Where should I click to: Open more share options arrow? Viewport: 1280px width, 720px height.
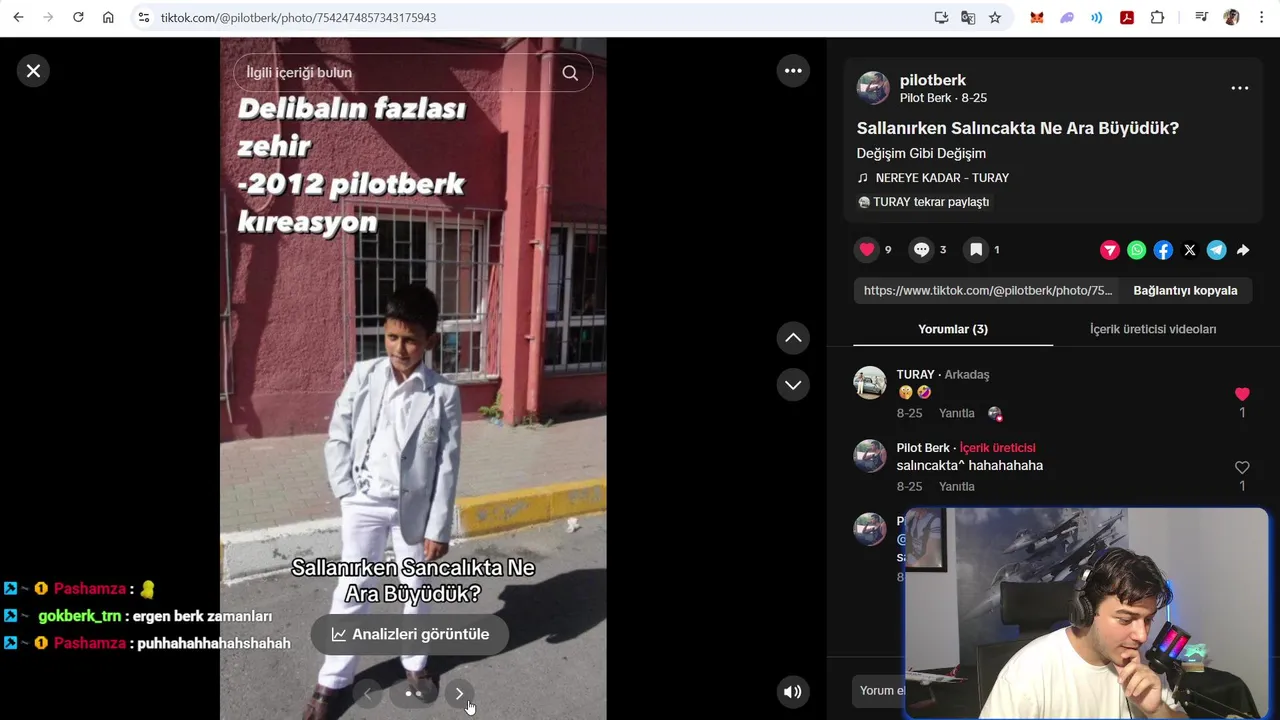[1243, 250]
